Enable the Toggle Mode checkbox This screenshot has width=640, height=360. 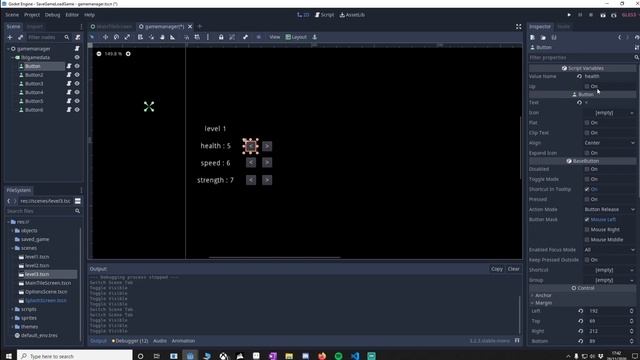[x=587, y=179]
